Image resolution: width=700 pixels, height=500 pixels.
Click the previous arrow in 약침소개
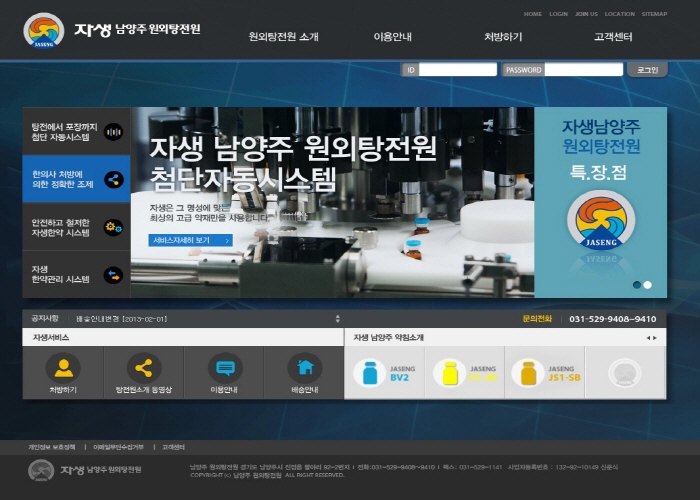click(648, 338)
